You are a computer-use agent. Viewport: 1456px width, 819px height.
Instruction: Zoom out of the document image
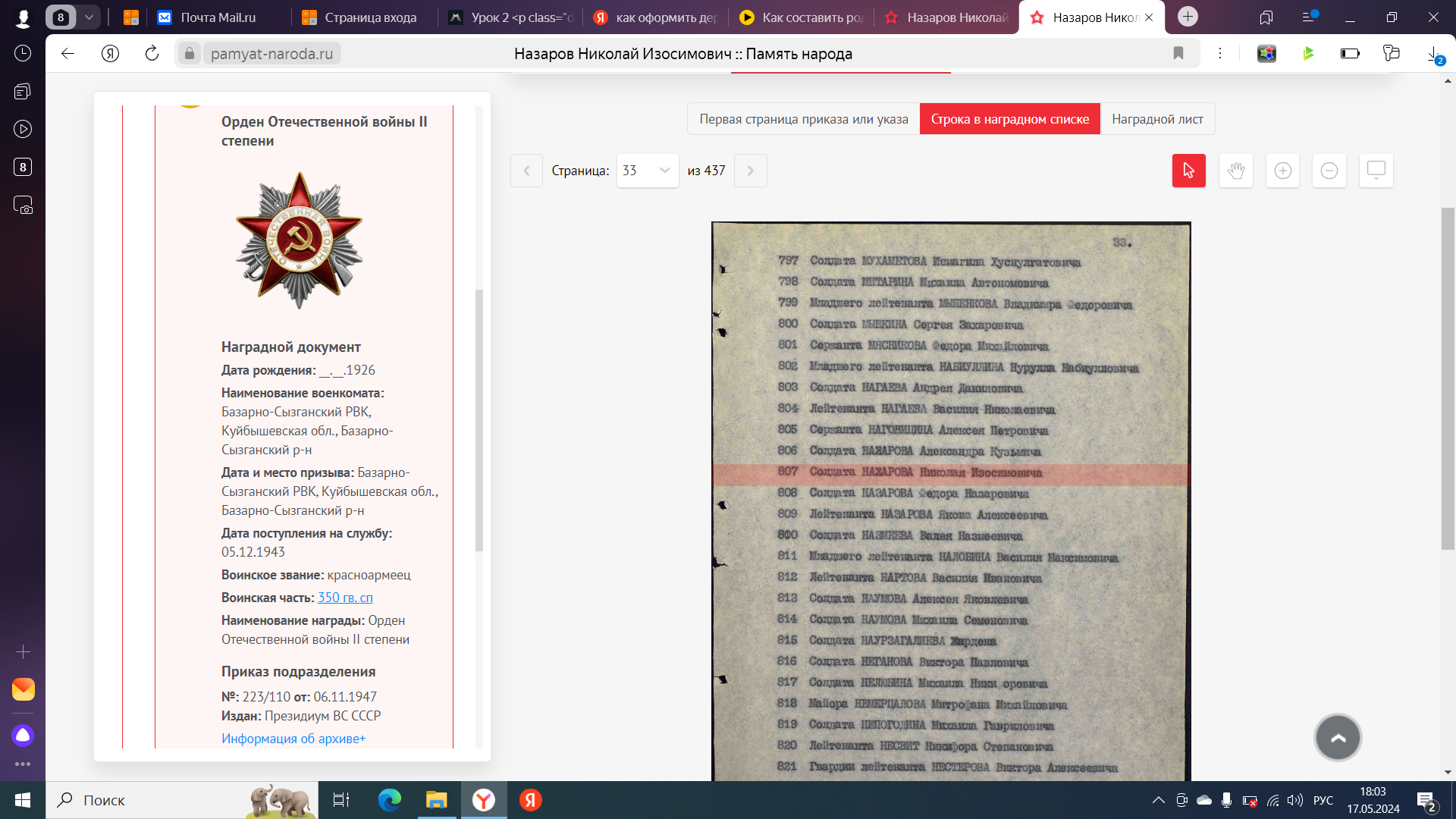(1329, 171)
